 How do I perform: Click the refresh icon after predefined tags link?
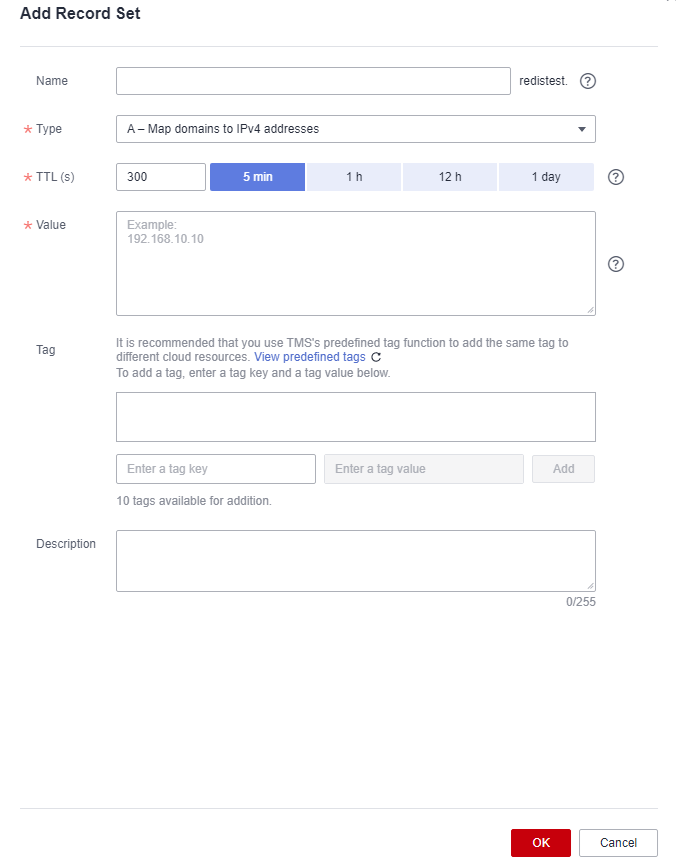(x=376, y=357)
